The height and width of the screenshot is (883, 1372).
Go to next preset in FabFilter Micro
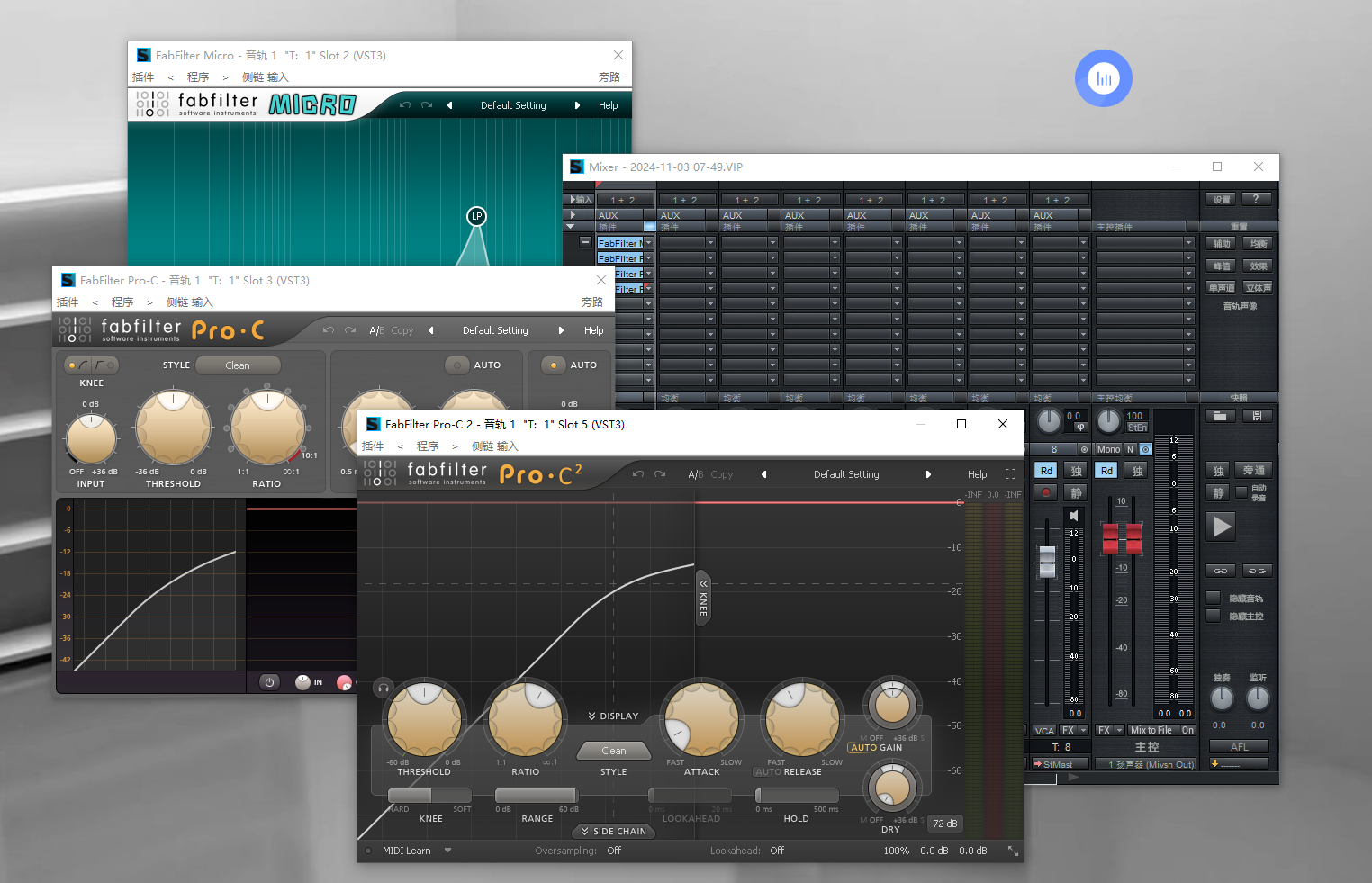[x=577, y=105]
